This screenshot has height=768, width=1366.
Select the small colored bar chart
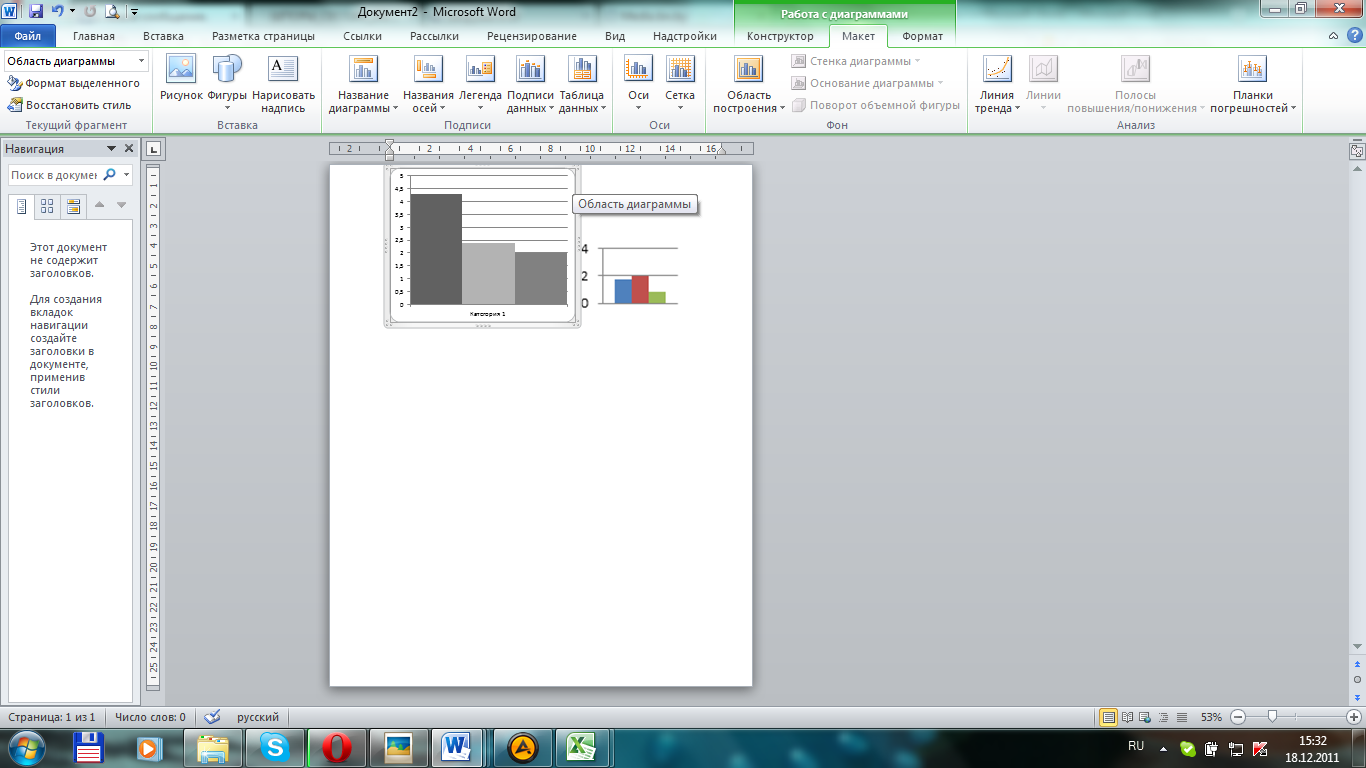pos(630,276)
